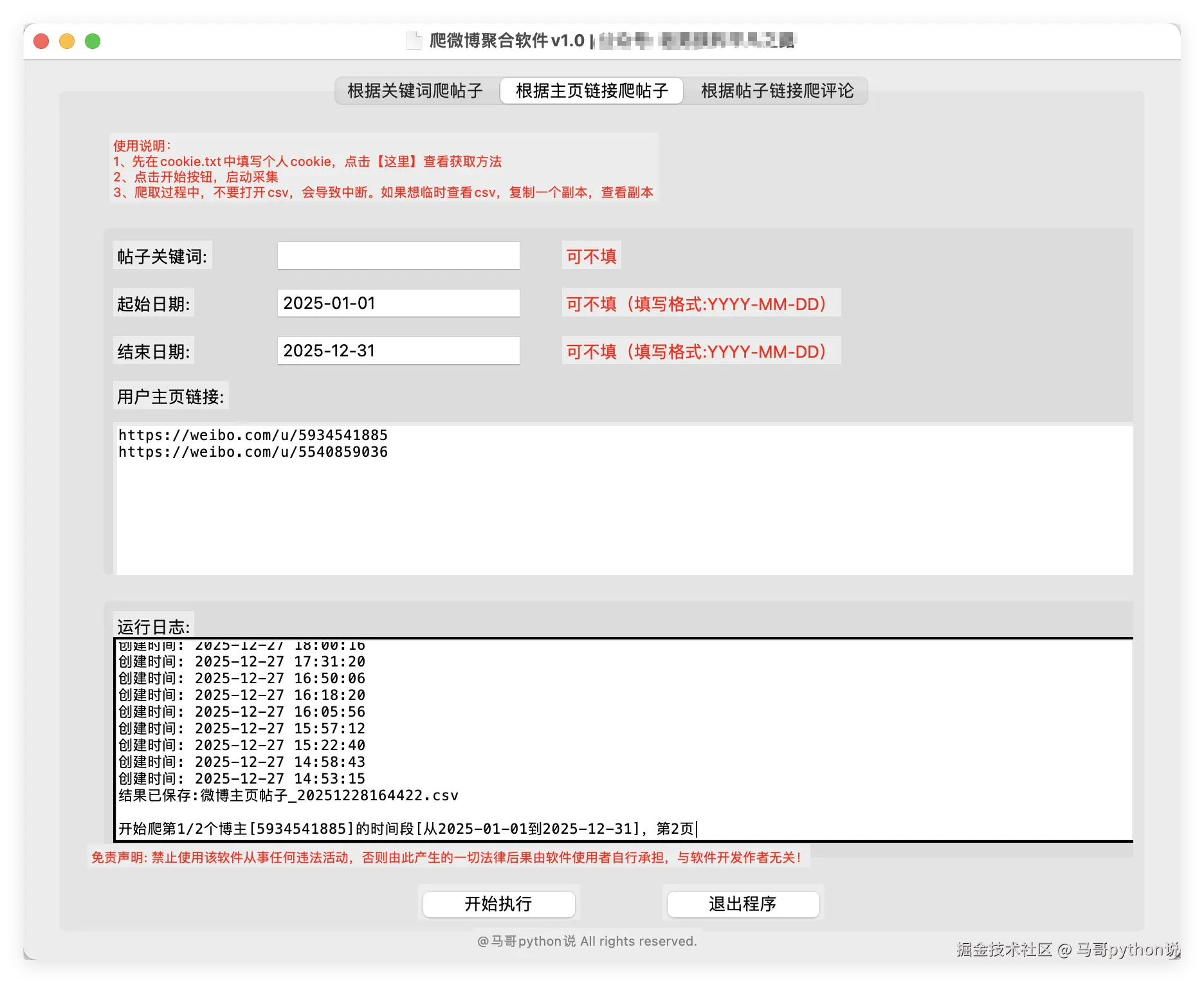Select the URL https://weibo.com/u/5540859036
The height and width of the screenshot is (983, 1204).
coord(252,452)
